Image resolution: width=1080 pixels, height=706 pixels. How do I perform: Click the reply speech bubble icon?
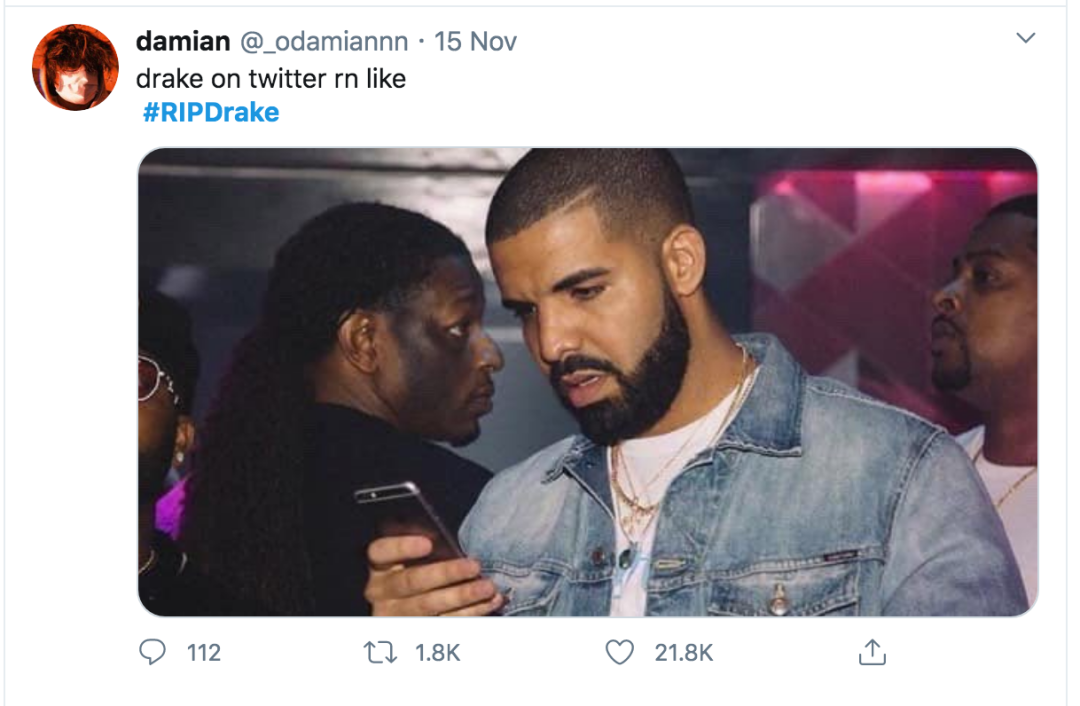(152, 653)
